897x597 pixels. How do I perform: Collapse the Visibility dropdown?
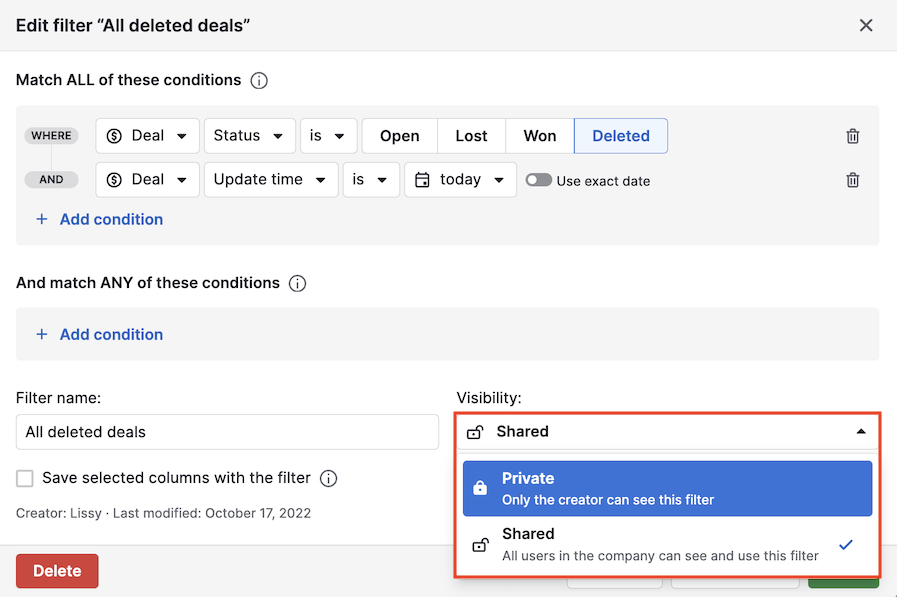(x=860, y=431)
